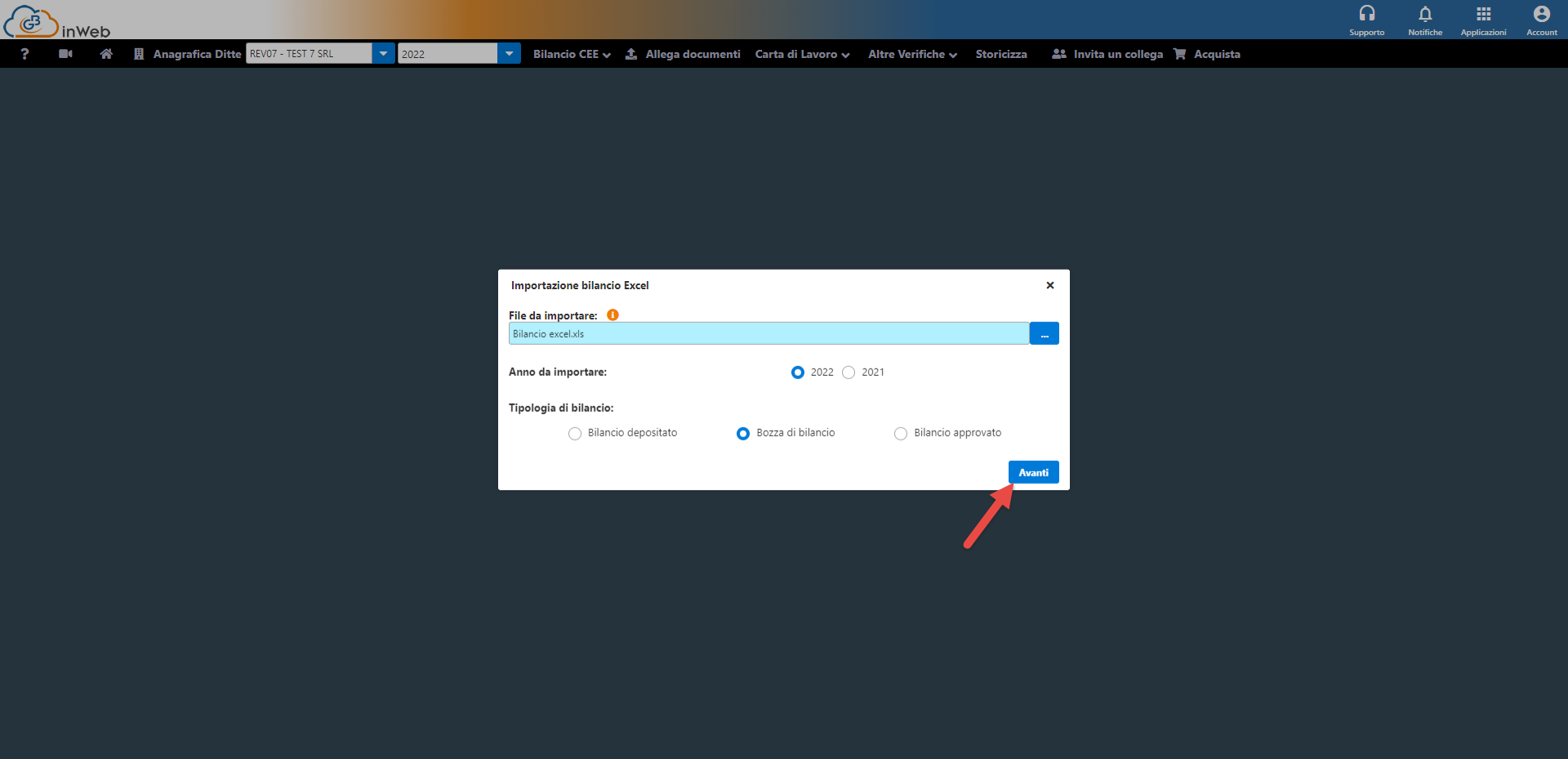The image size is (1568, 759).
Task: Click the video camera icon
Action: (66, 54)
